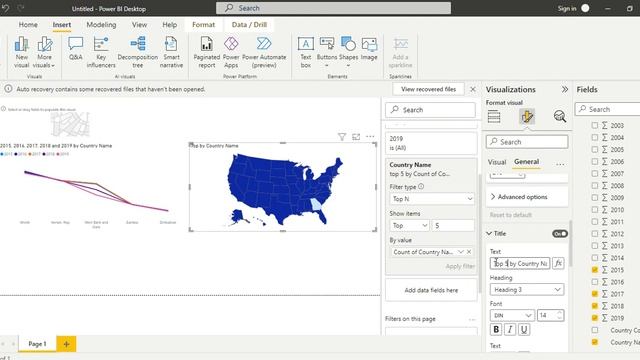Click Sign in at top right
The width and height of the screenshot is (640, 360).
coord(567,8)
